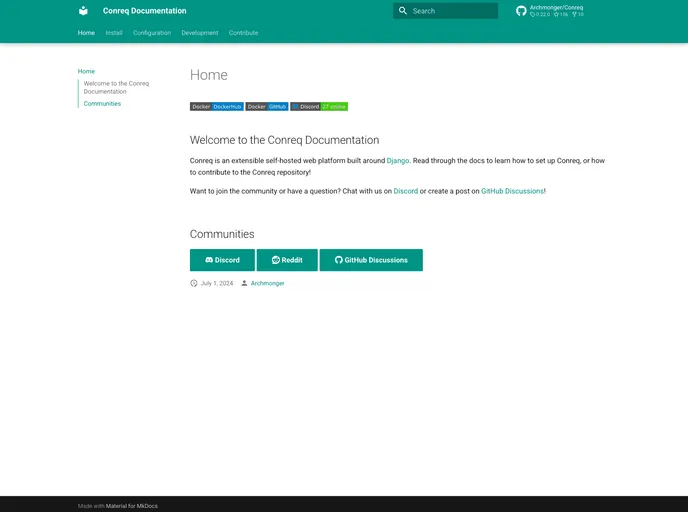This screenshot has height=512, width=688.
Task: Click the inline GitHub Discussions link
Action: pyautogui.click(x=512, y=190)
